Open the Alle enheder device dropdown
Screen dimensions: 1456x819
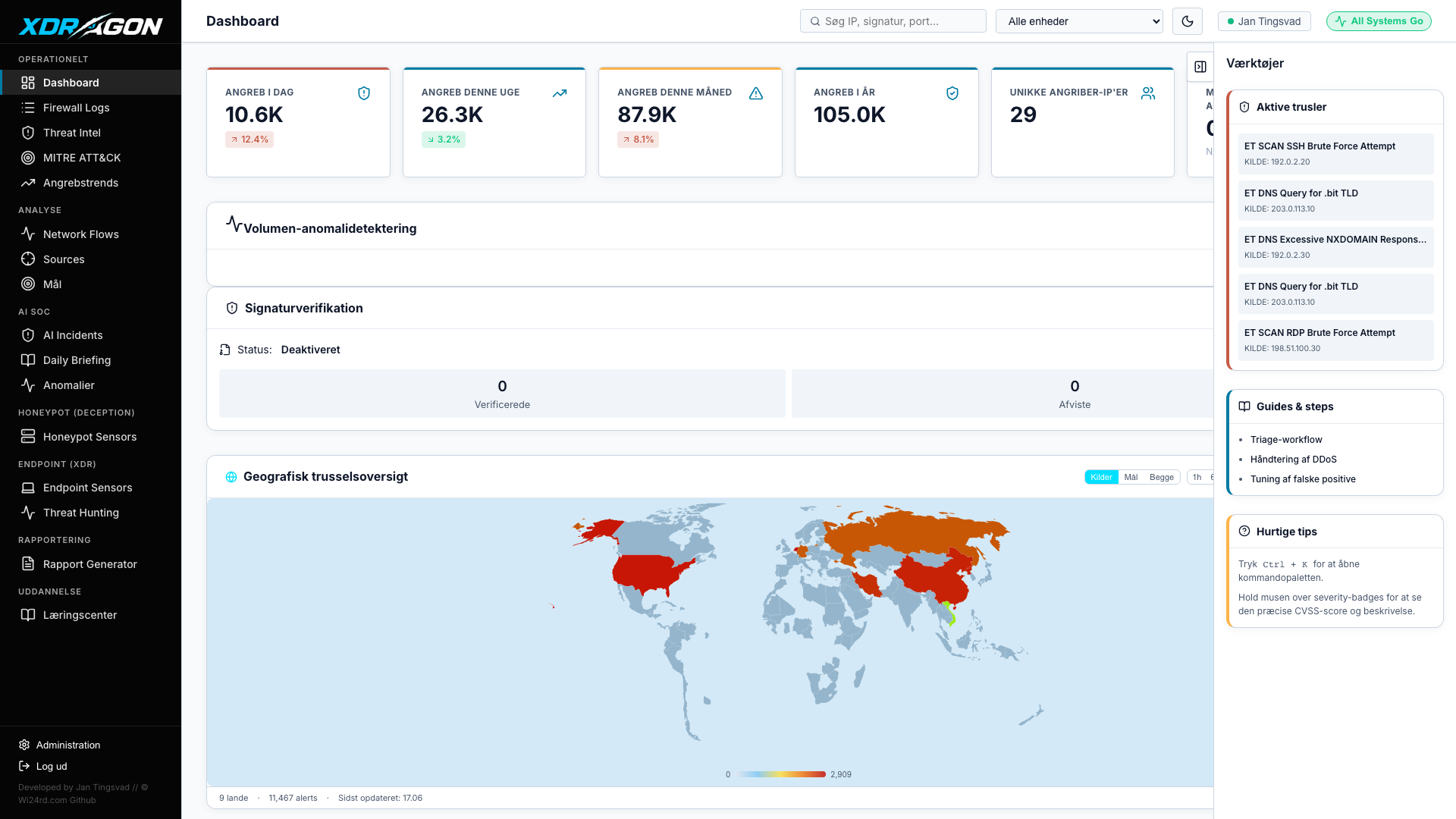(1079, 21)
